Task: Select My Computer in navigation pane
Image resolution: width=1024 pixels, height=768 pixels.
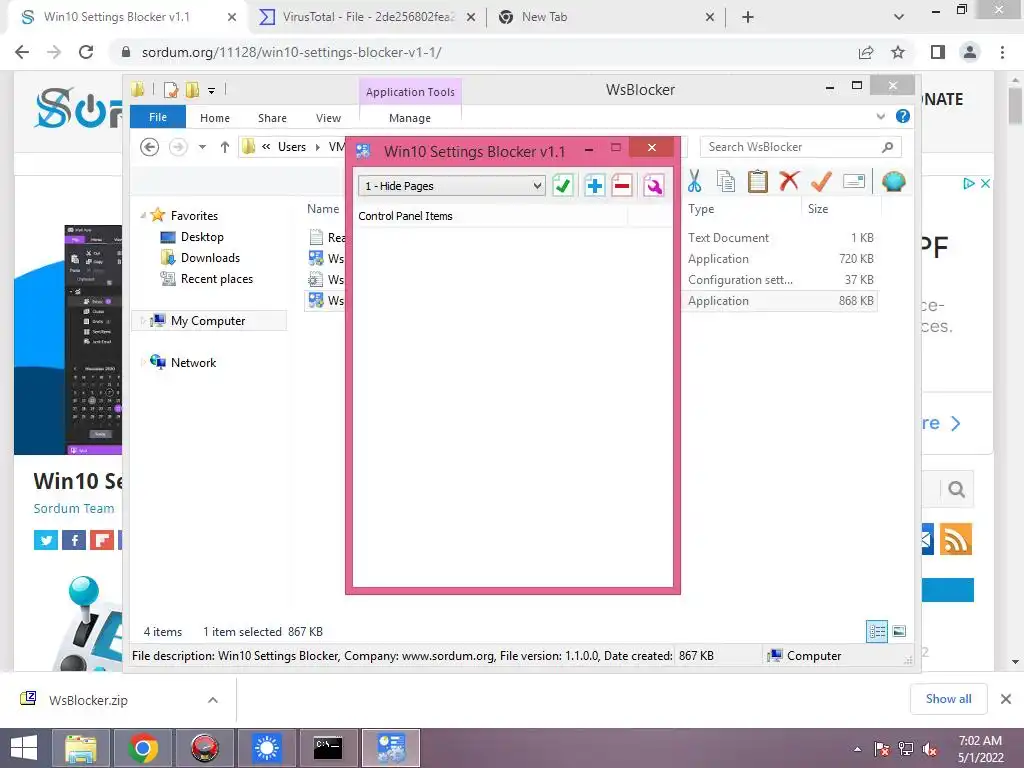Action: click(x=208, y=321)
